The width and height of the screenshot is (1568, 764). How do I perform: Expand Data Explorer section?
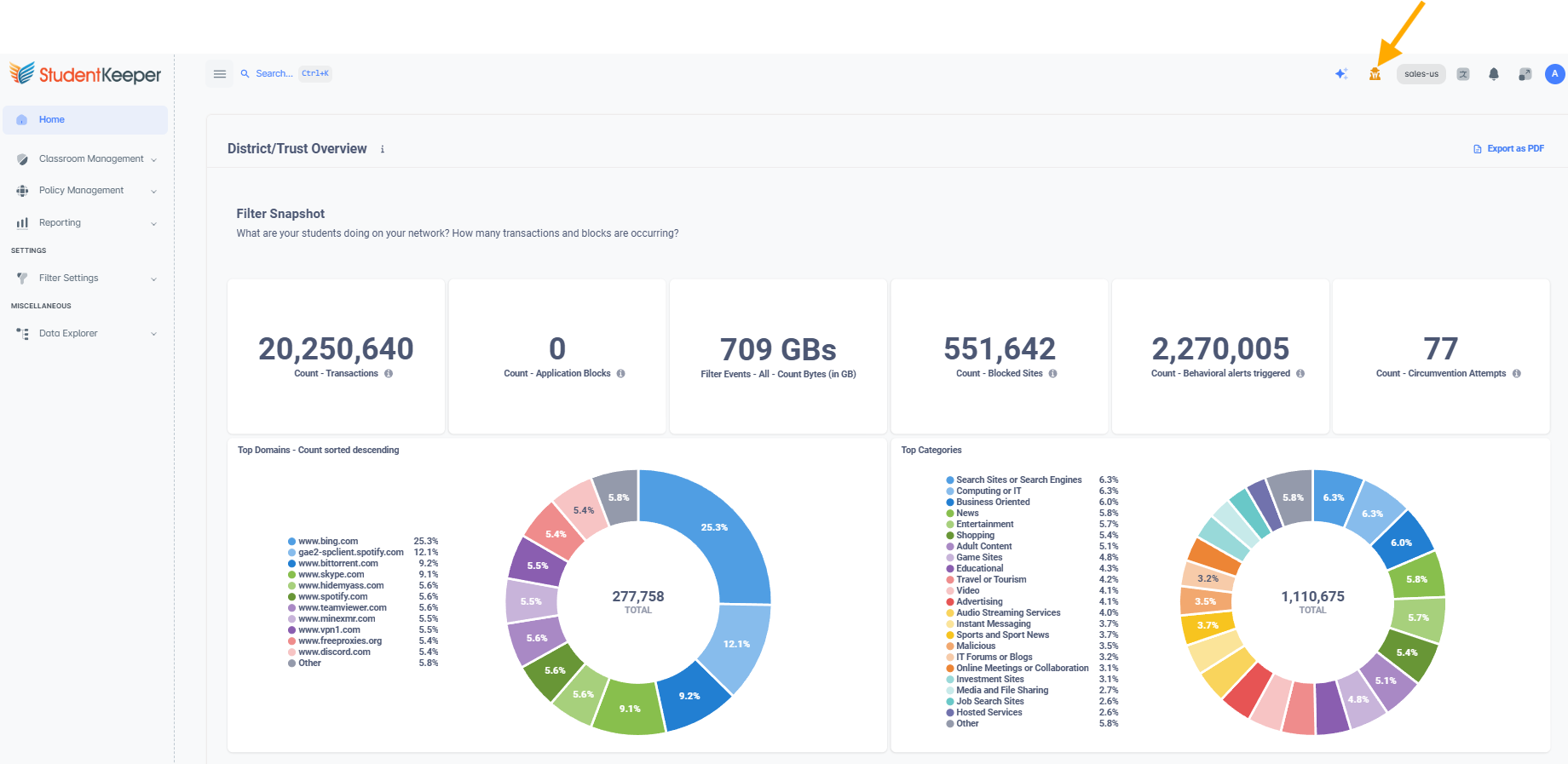(x=85, y=334)
